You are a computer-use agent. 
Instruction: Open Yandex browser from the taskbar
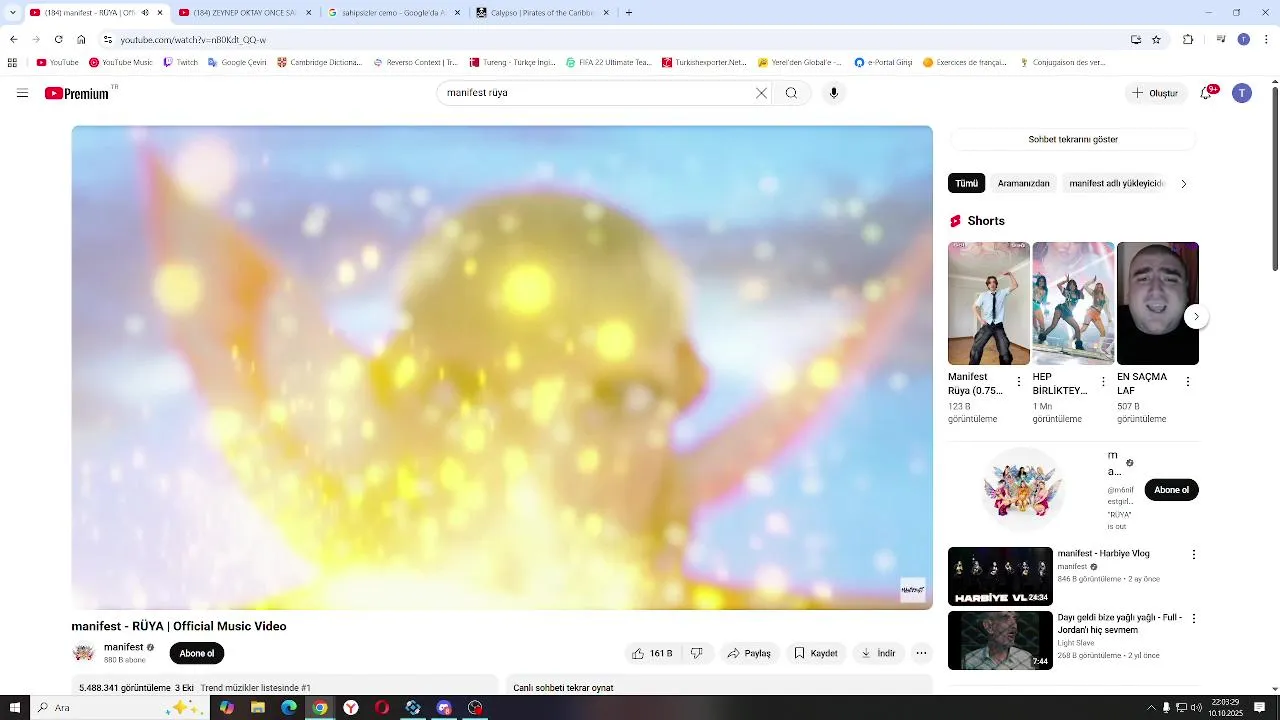point(351,707)
